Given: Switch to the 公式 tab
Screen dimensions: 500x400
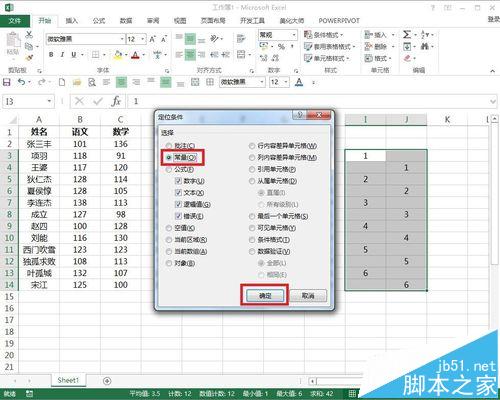Looking at the screenshot, I should pos(99,21).
